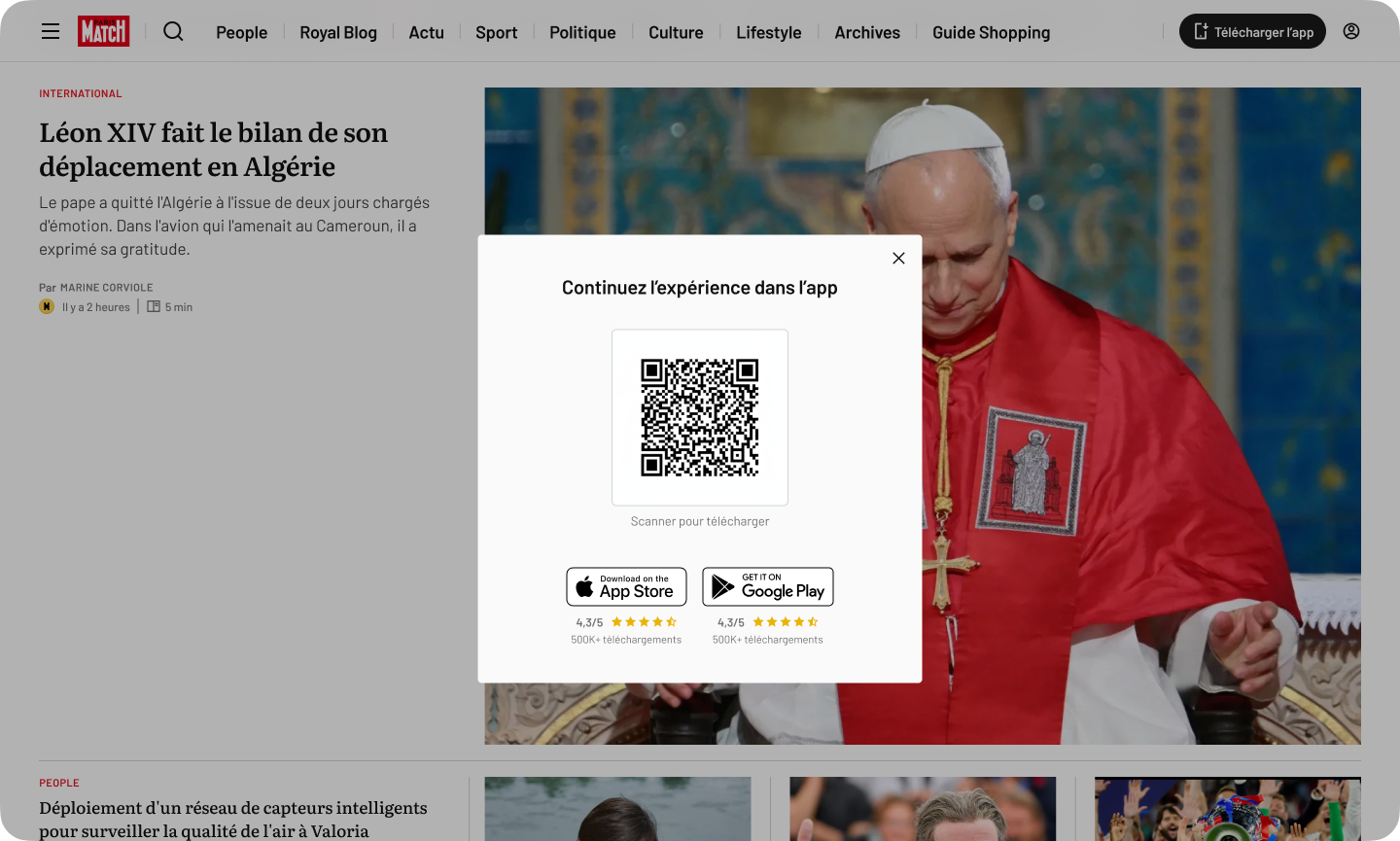Go to Royal Blog section

coord(338,32)
